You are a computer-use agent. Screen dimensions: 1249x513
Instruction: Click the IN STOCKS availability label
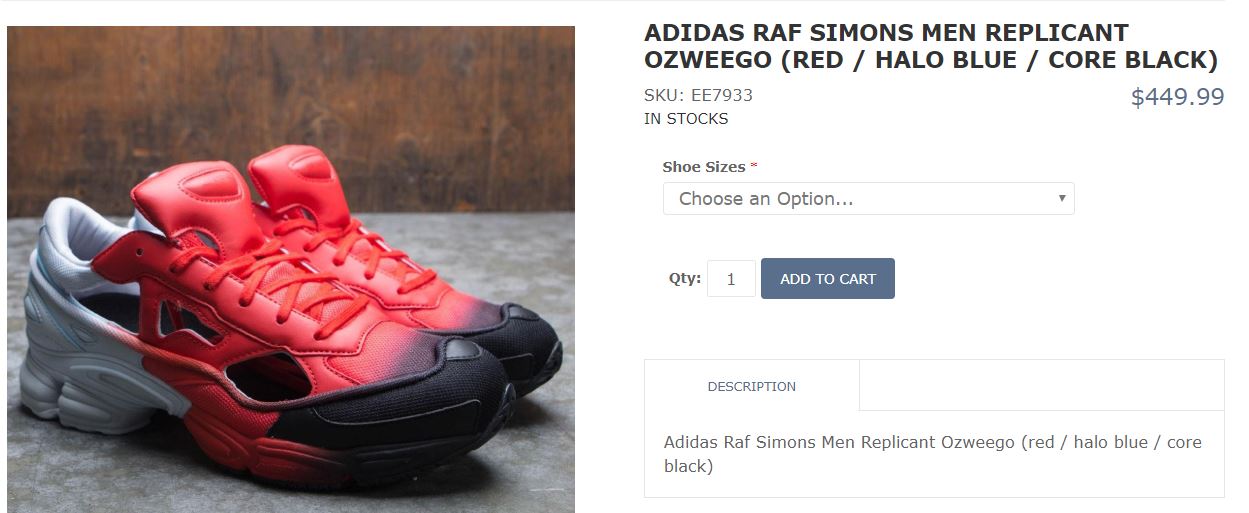click(686, 119)
